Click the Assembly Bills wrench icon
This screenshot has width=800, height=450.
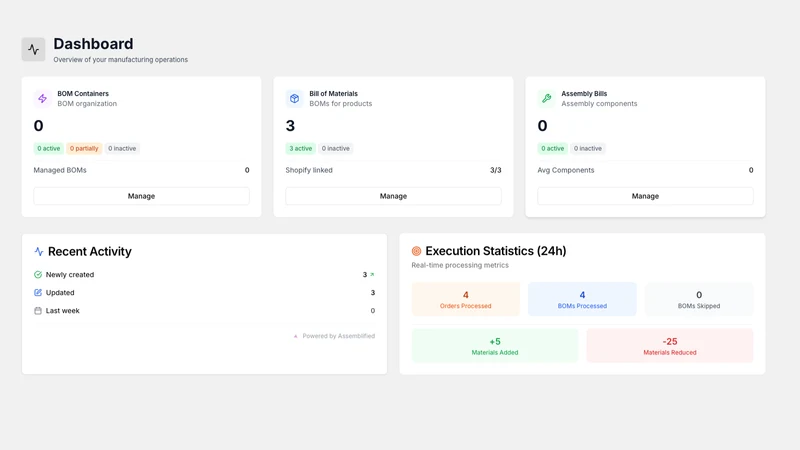point(546,98)
